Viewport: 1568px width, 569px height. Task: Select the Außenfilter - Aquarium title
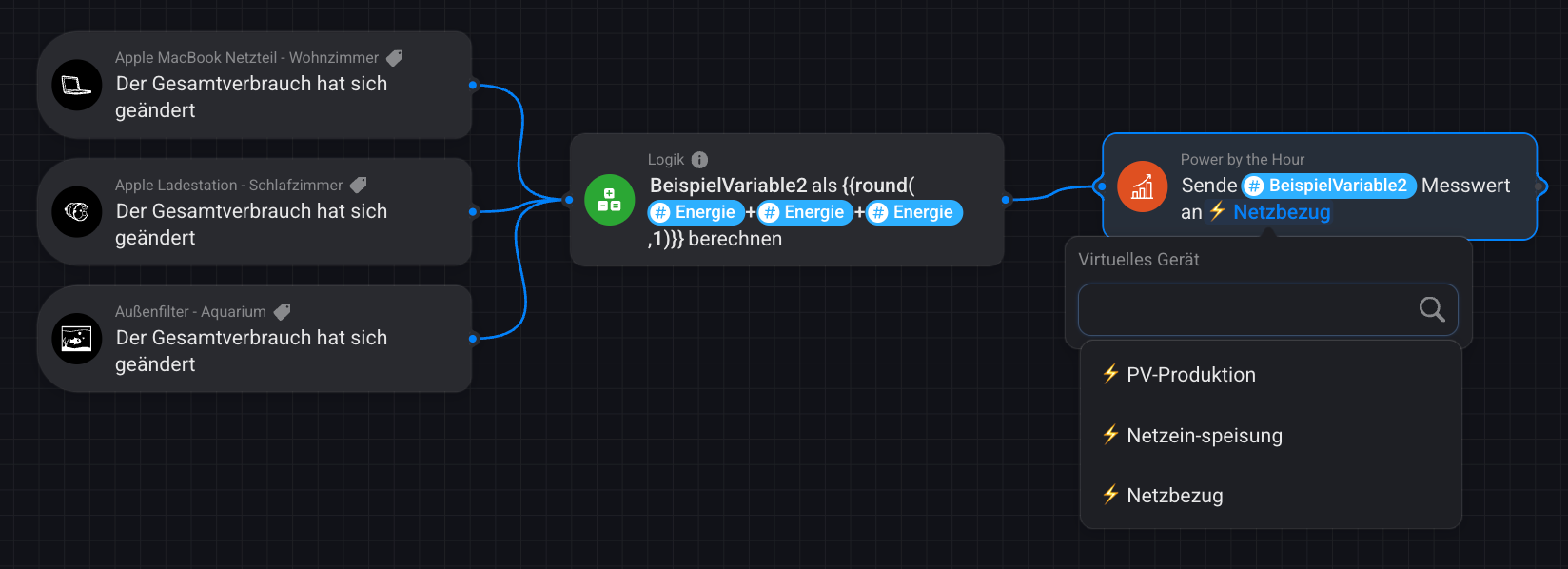(190, 311)
